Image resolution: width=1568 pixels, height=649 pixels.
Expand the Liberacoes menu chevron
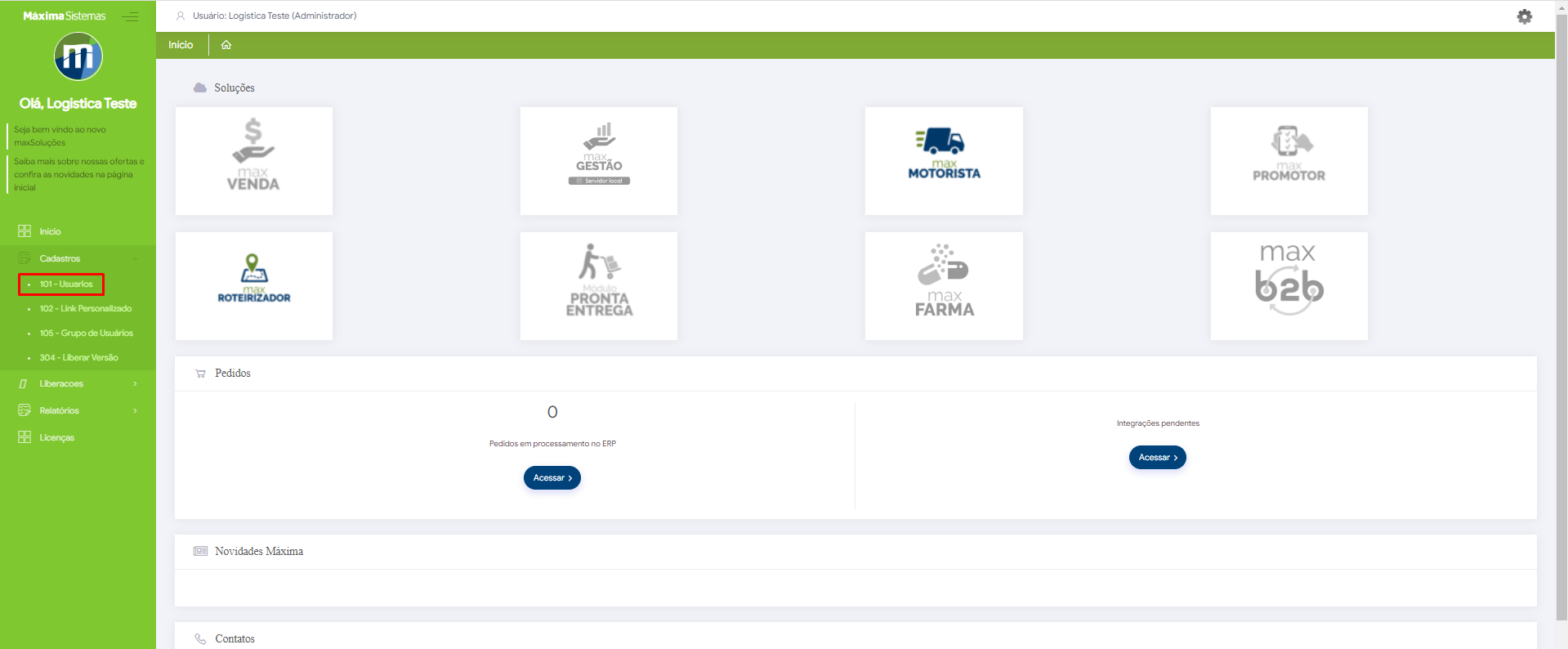[135, 383]
